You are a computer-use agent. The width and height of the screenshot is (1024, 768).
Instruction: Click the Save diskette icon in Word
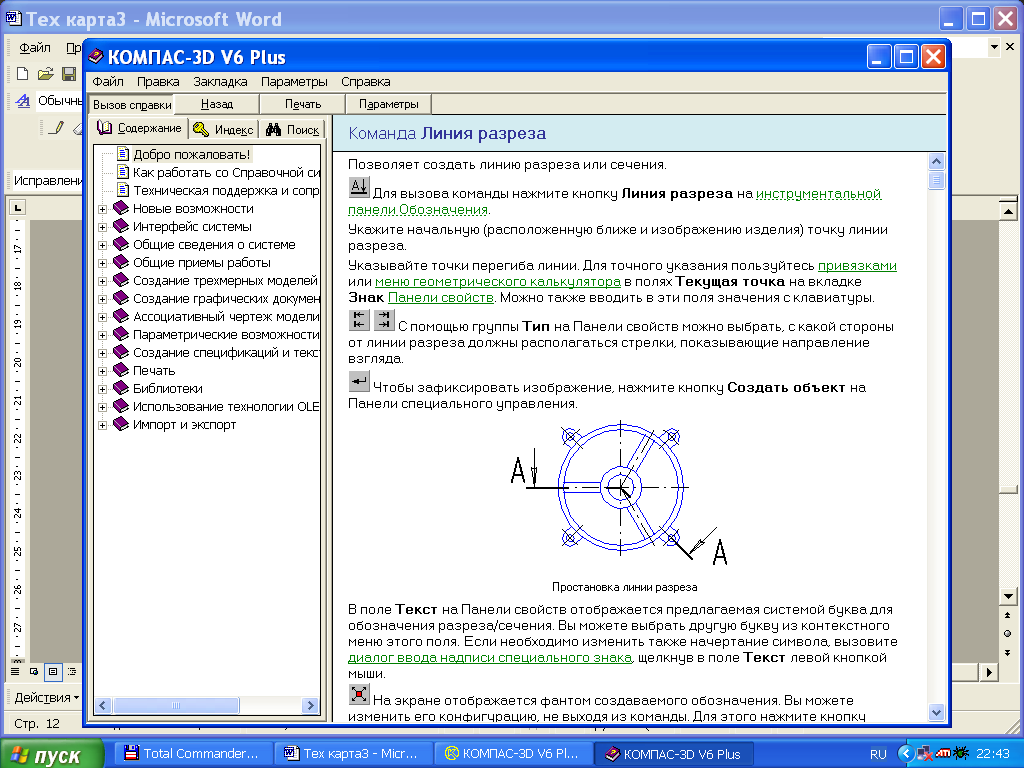coord(69,74)
